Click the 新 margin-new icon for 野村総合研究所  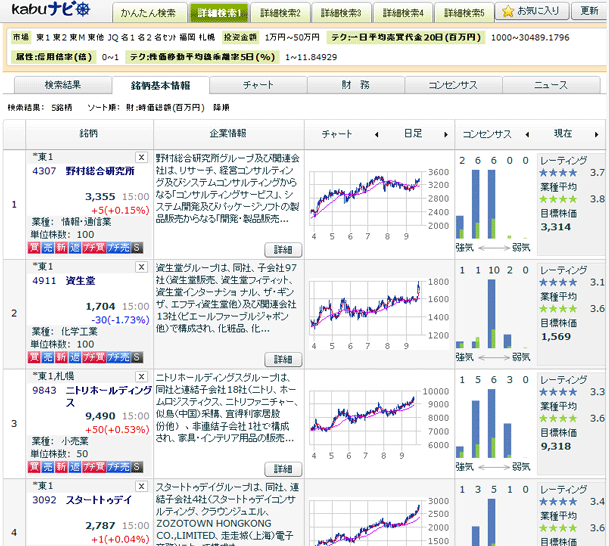tap(61, 248)
